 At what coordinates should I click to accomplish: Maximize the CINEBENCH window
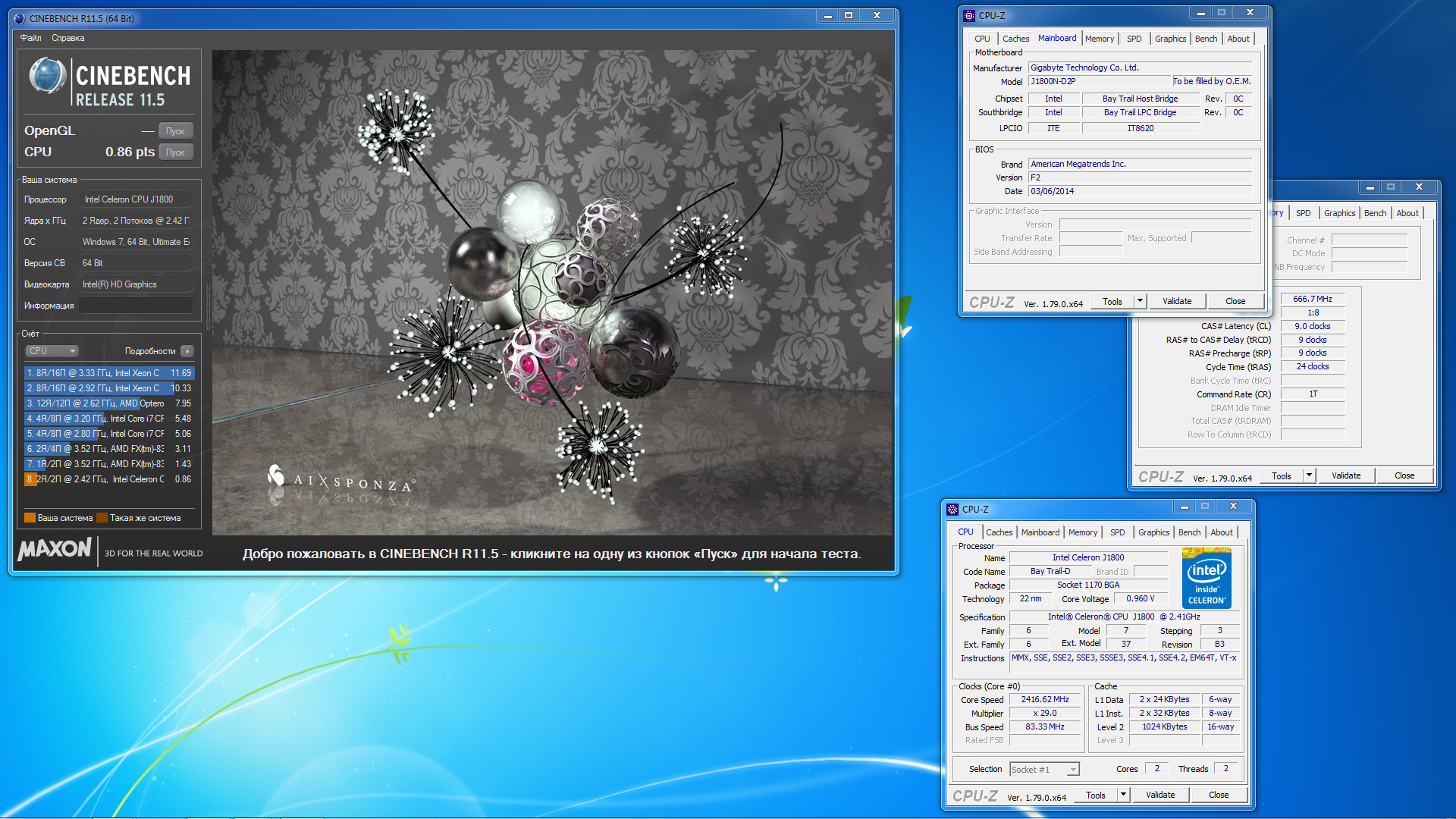click(849, 16)
